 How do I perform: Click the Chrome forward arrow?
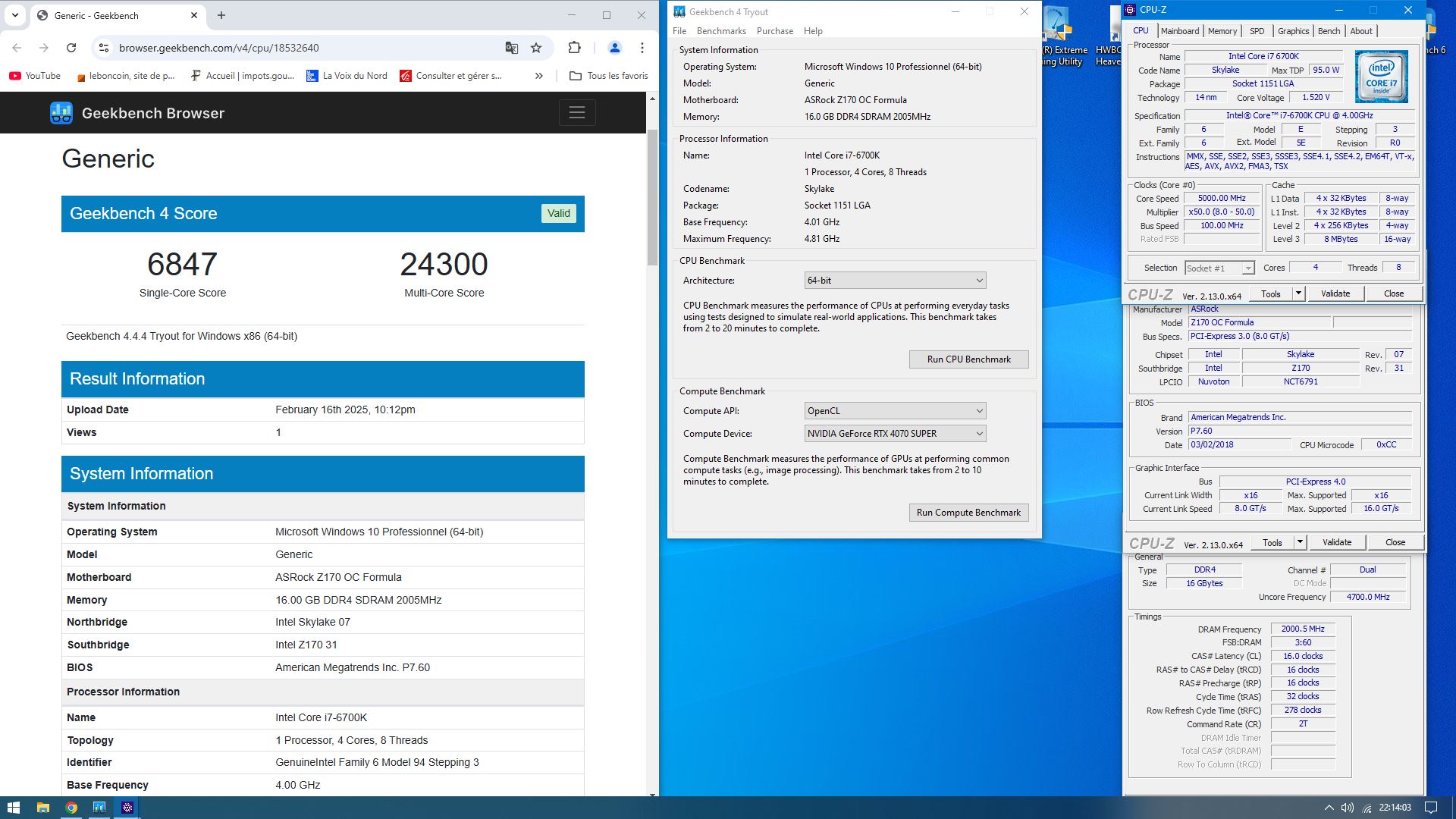point(44,48)
